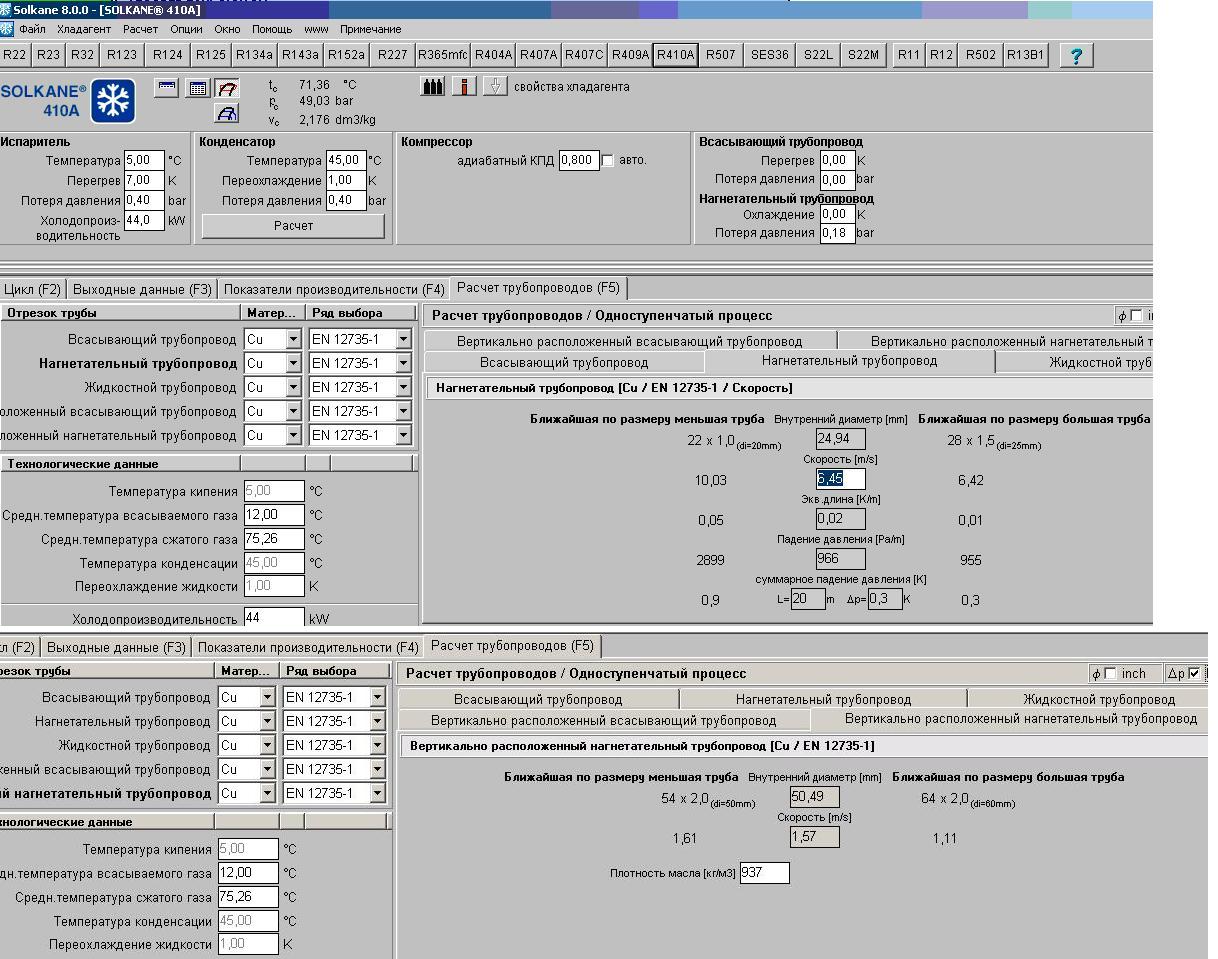Open the Опции menu

click(187, 29)
